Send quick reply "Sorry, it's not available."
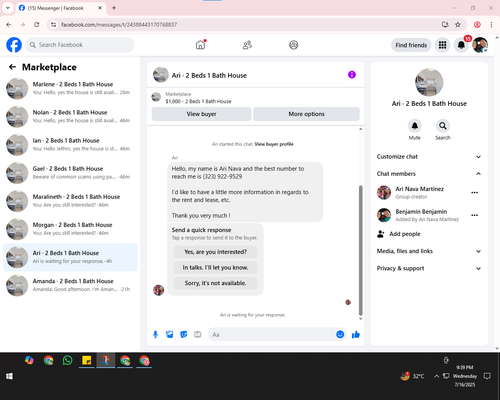Image resolution: width=500 pixels, height=400 pixels. tap(215, 283)
